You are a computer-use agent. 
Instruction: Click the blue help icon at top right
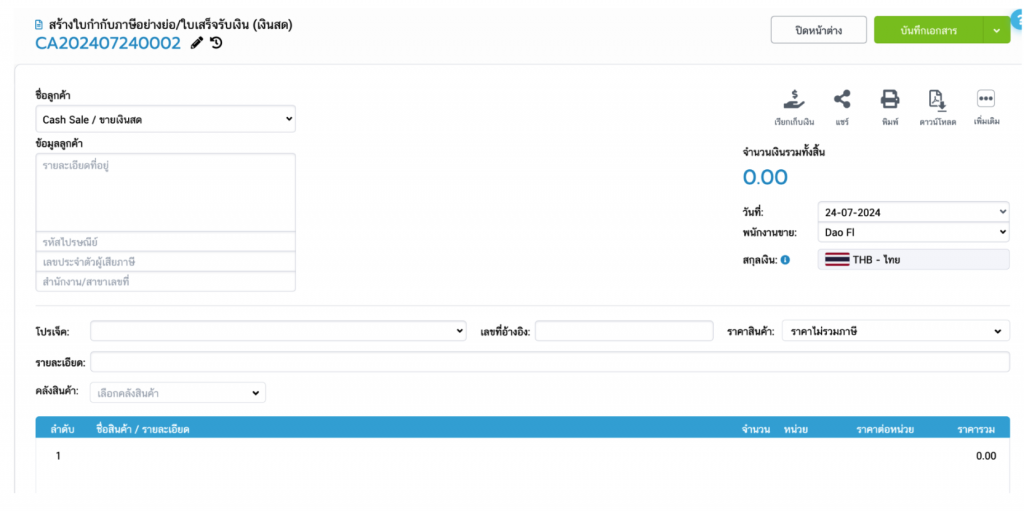1016,18
